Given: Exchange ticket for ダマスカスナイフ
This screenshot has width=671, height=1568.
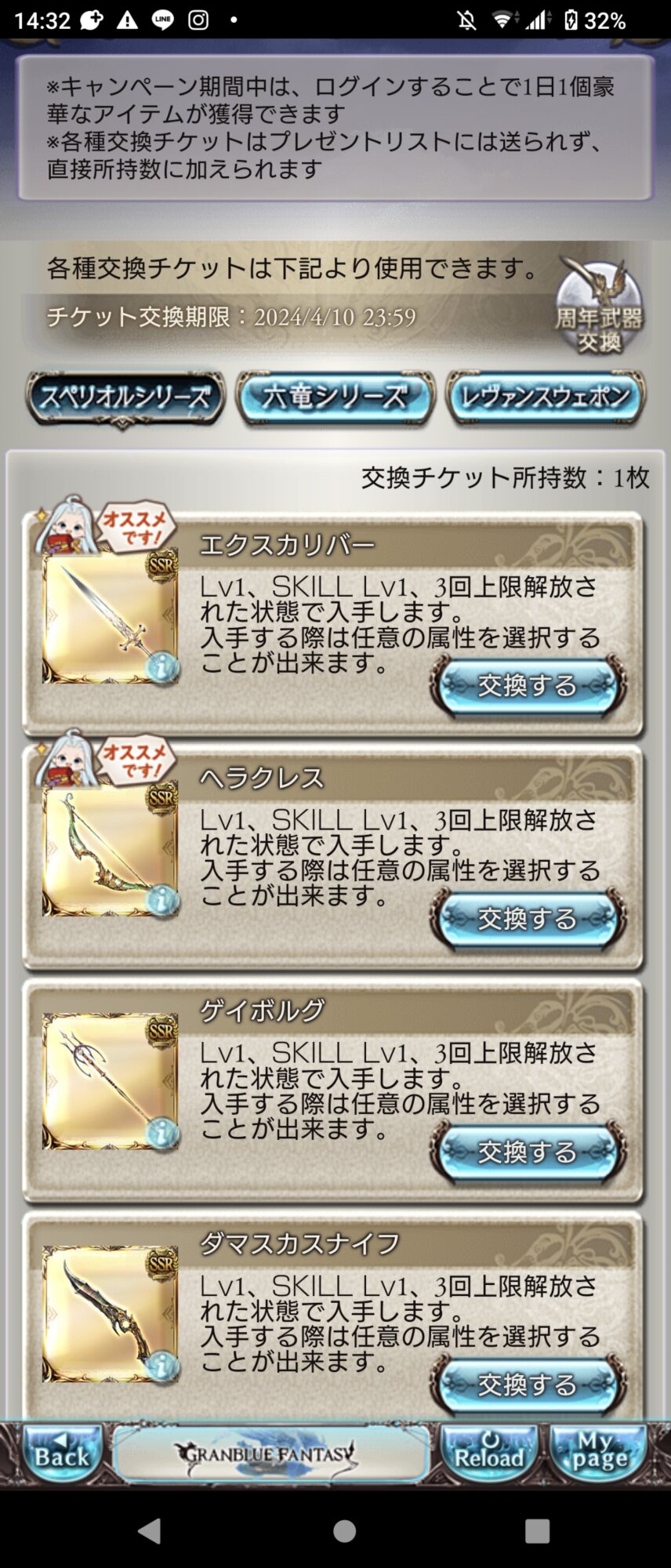Looking at the screenshot, I should click(x=528, y=1385).
